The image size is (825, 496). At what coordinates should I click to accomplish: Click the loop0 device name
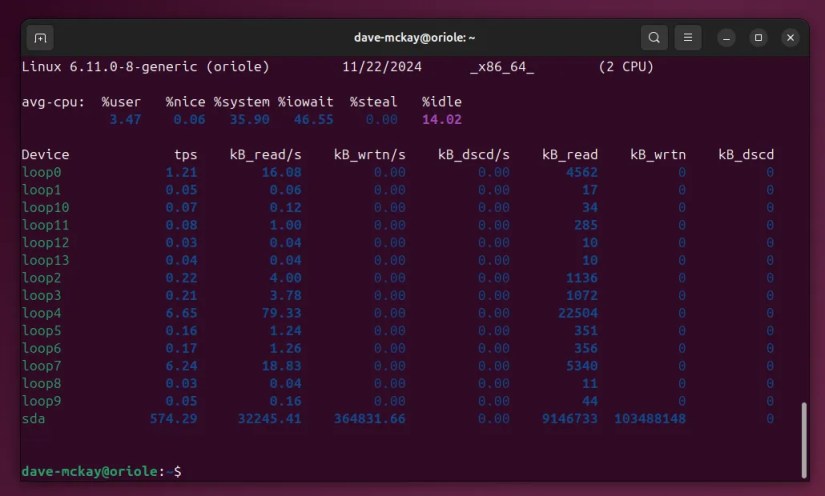[42, 173]
